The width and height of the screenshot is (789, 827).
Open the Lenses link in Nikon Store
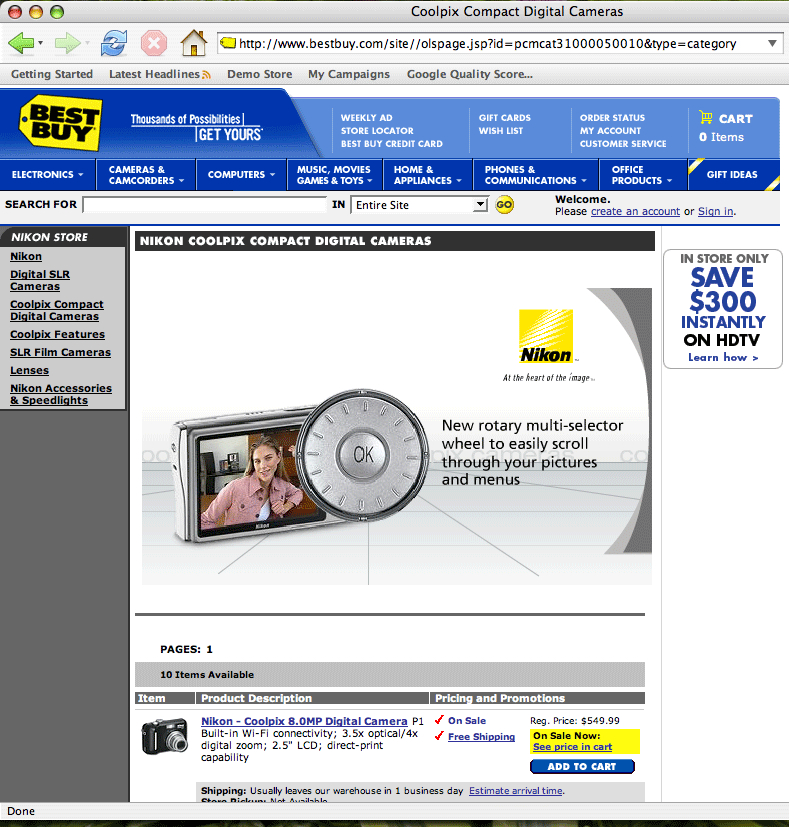point(29,371)
